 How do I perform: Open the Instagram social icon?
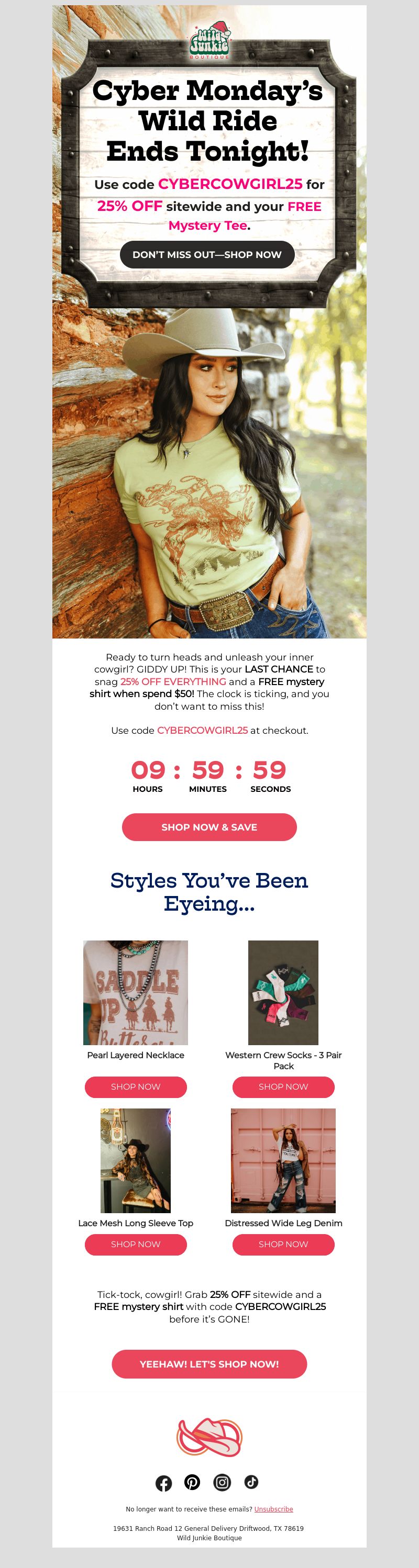click(222, 1482)
